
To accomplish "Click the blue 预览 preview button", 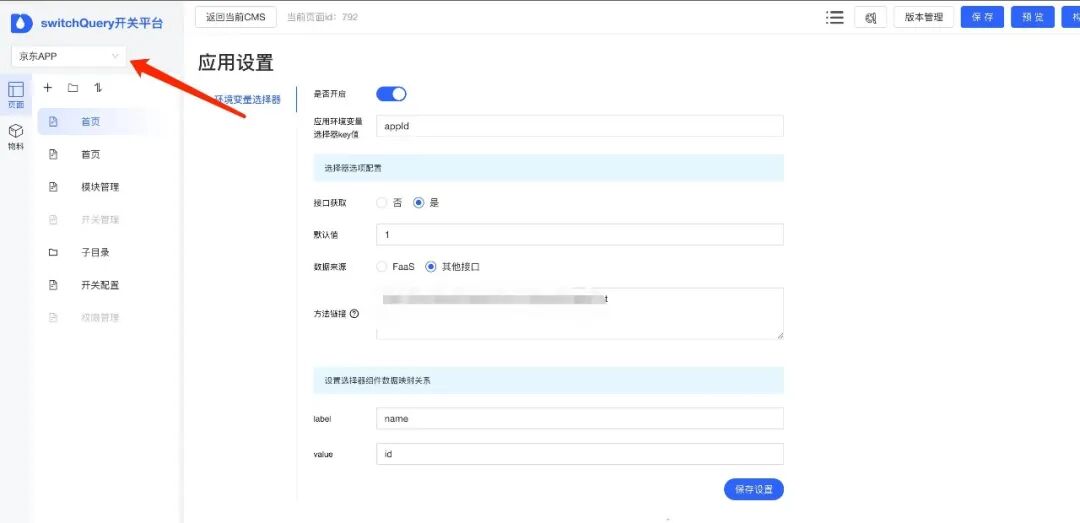I will point(1032,17).
